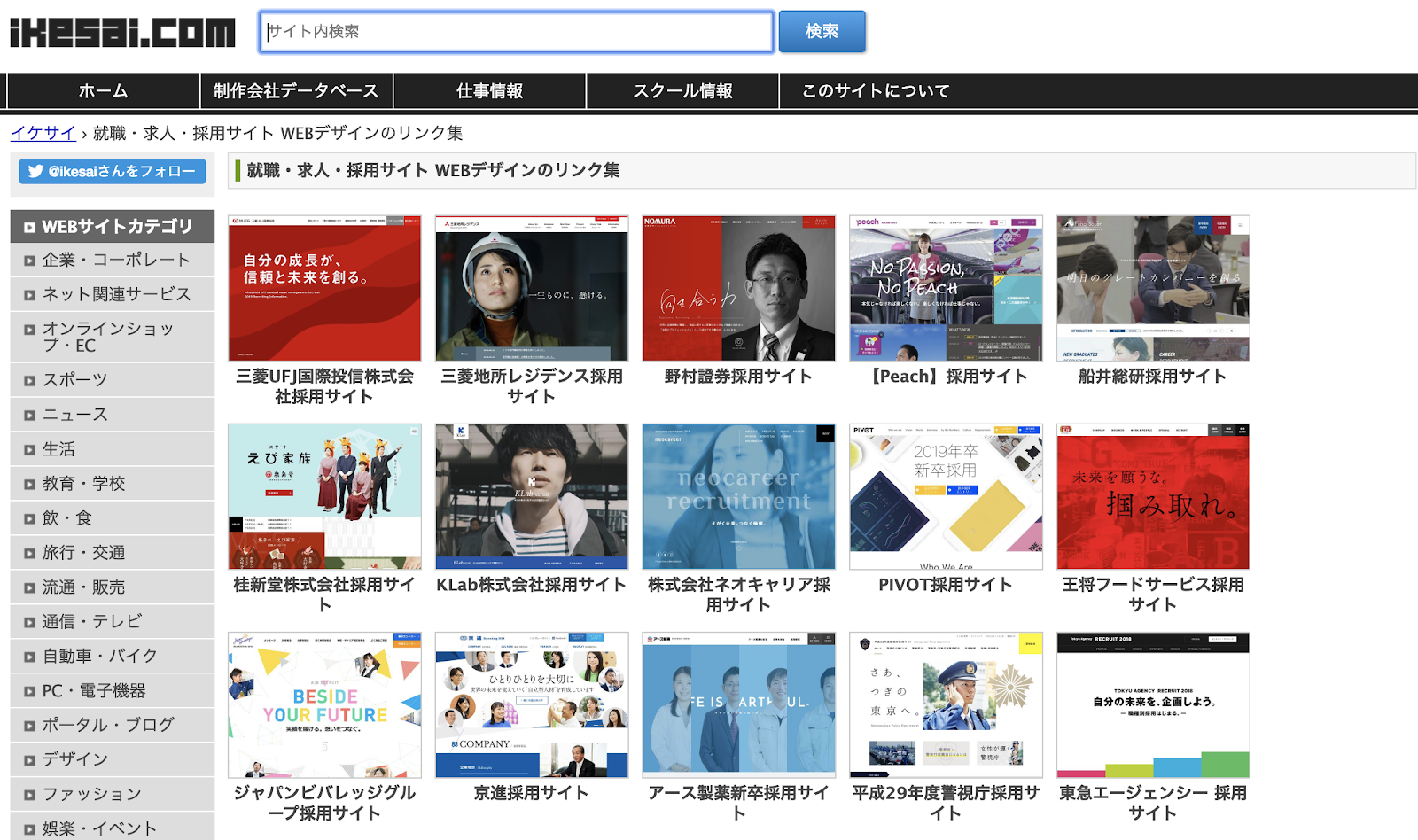Open ジャパンビバレッジ site thumbnail
The width and height of the screenshot is (1418, 840).
pyautogui.click(x=324, y=704)
